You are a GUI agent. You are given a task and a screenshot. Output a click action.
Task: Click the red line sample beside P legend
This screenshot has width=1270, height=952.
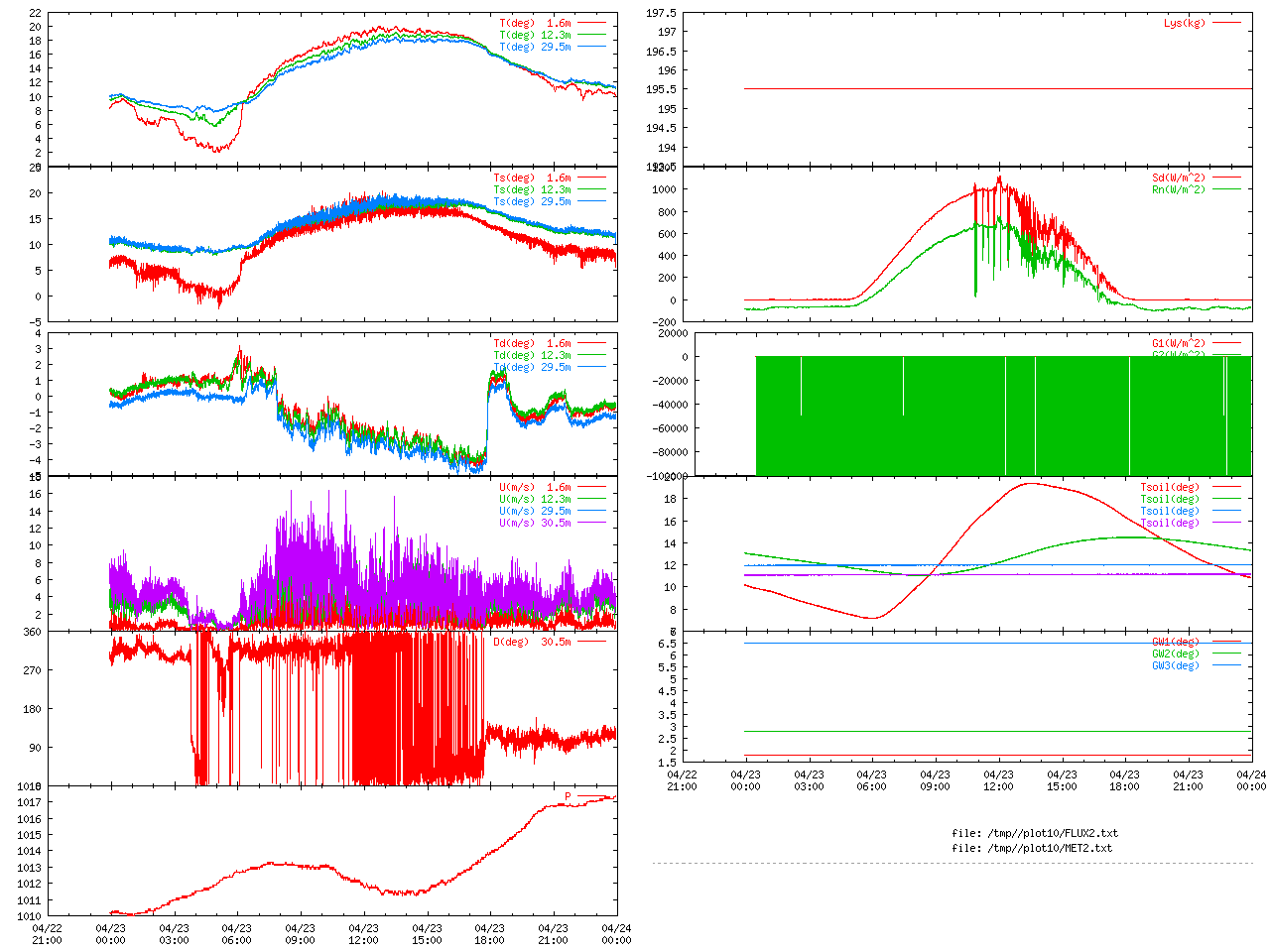591,796
